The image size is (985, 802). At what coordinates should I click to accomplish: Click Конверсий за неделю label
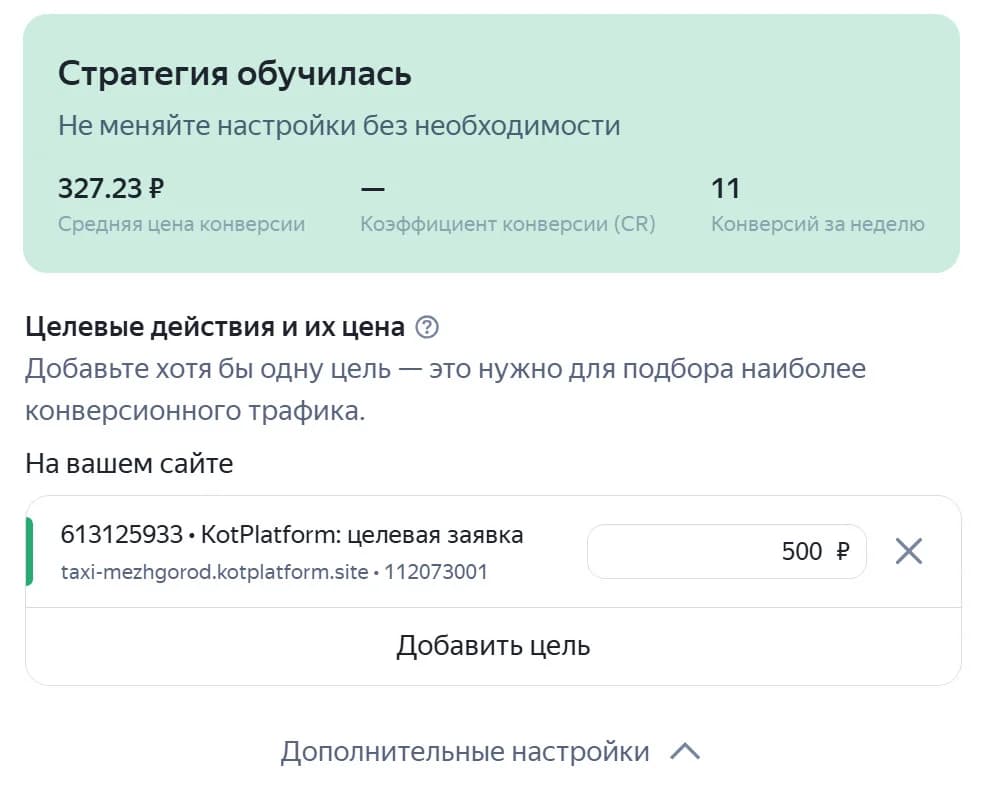point(818,224)
